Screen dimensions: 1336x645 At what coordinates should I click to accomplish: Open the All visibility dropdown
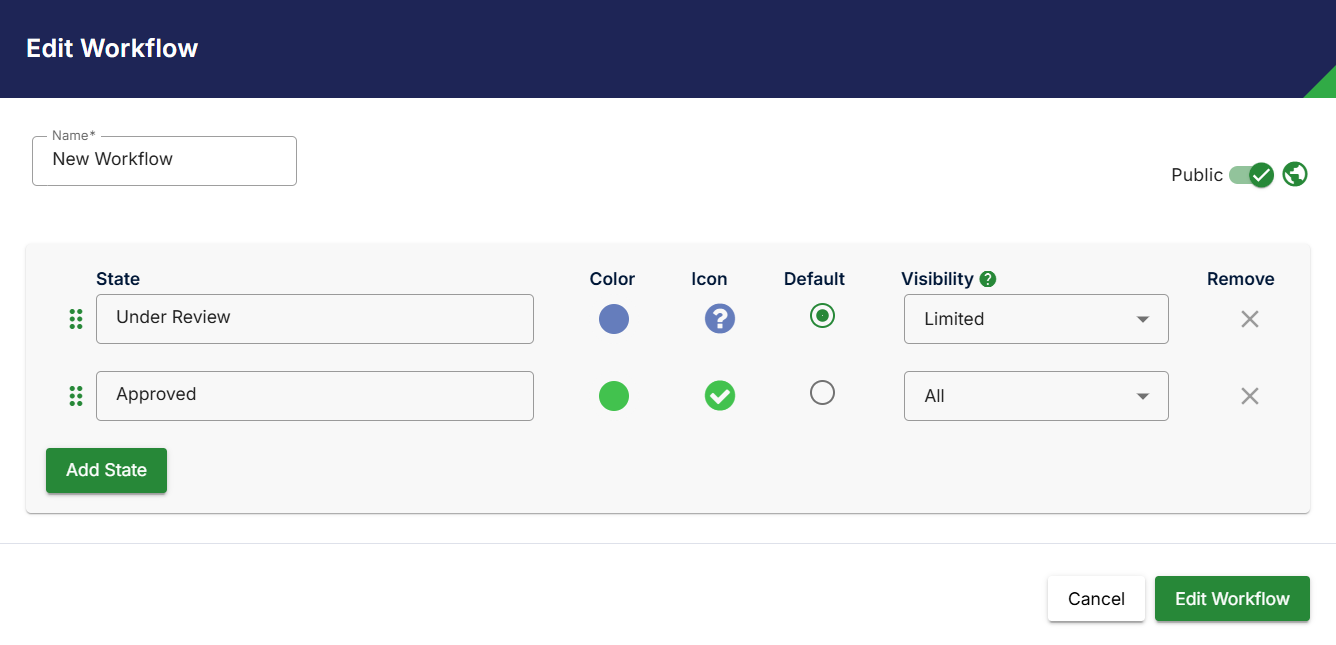pos(1036,396)
